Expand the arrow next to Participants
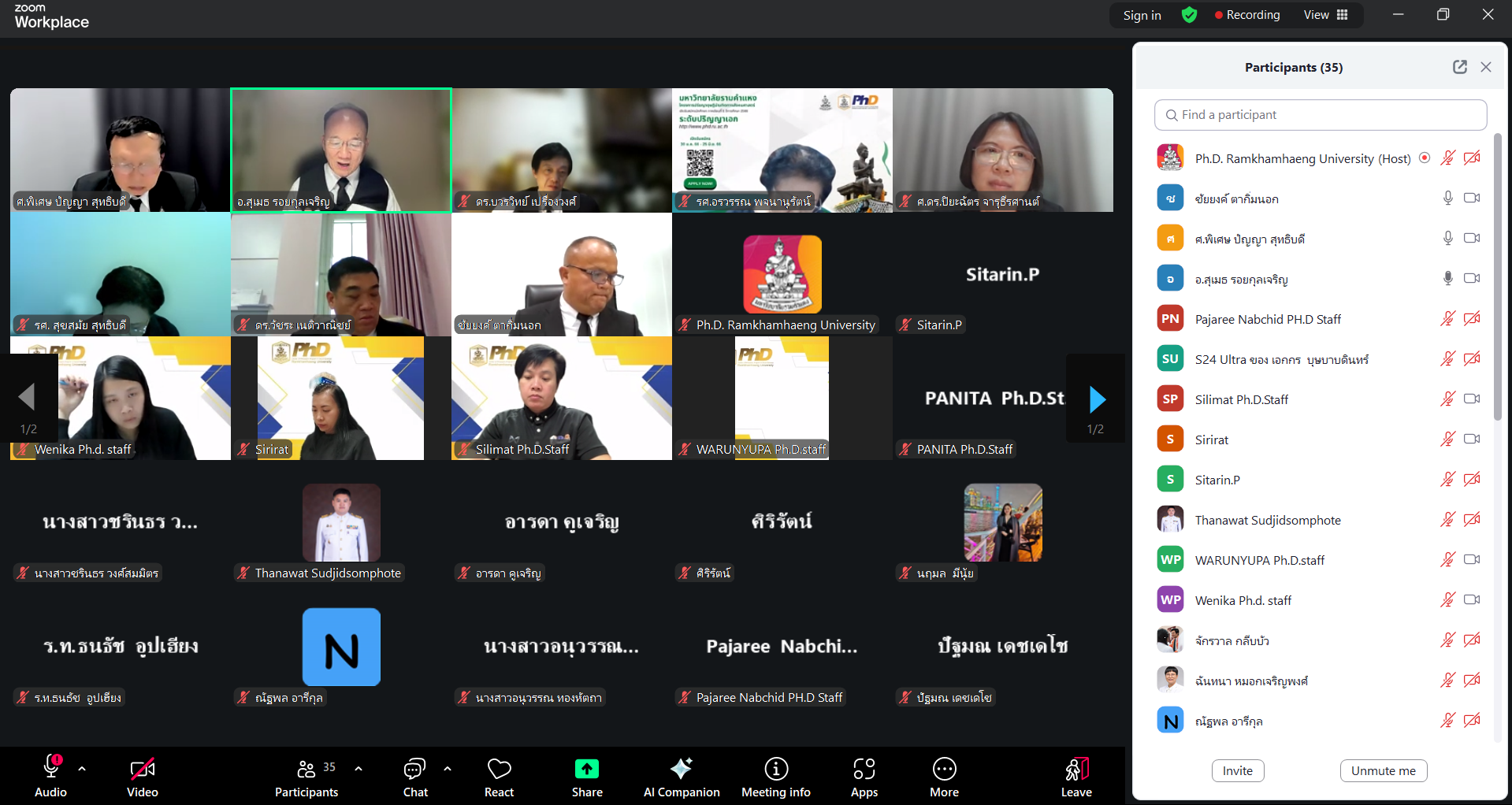Viewport: 1512px width, 805px height. tap(358, 769)
